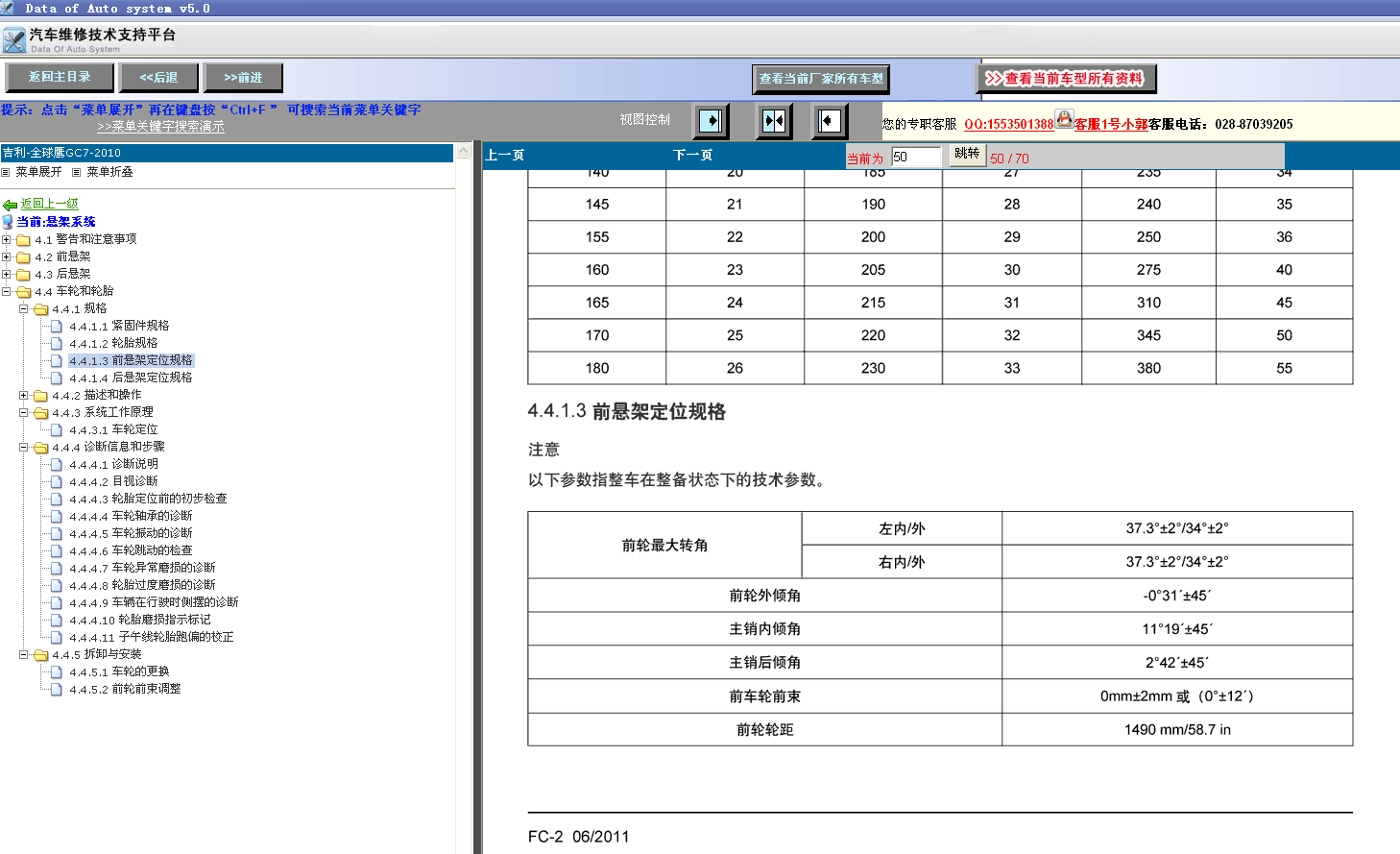Viewport: 1400px width, 854px height.
Task: Click the current page number input field
Action: click(916, 157)
